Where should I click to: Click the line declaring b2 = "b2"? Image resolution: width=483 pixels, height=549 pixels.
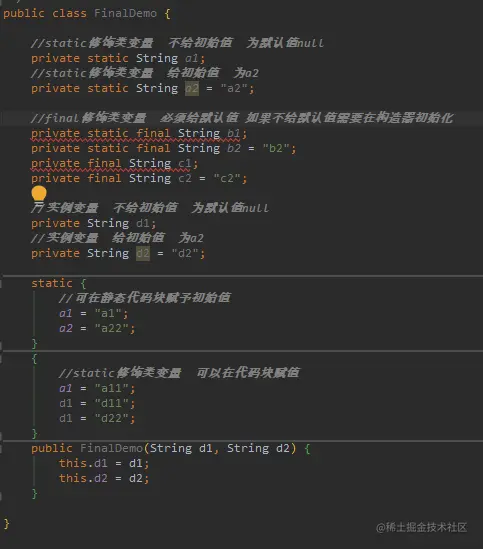pos(164,148)
